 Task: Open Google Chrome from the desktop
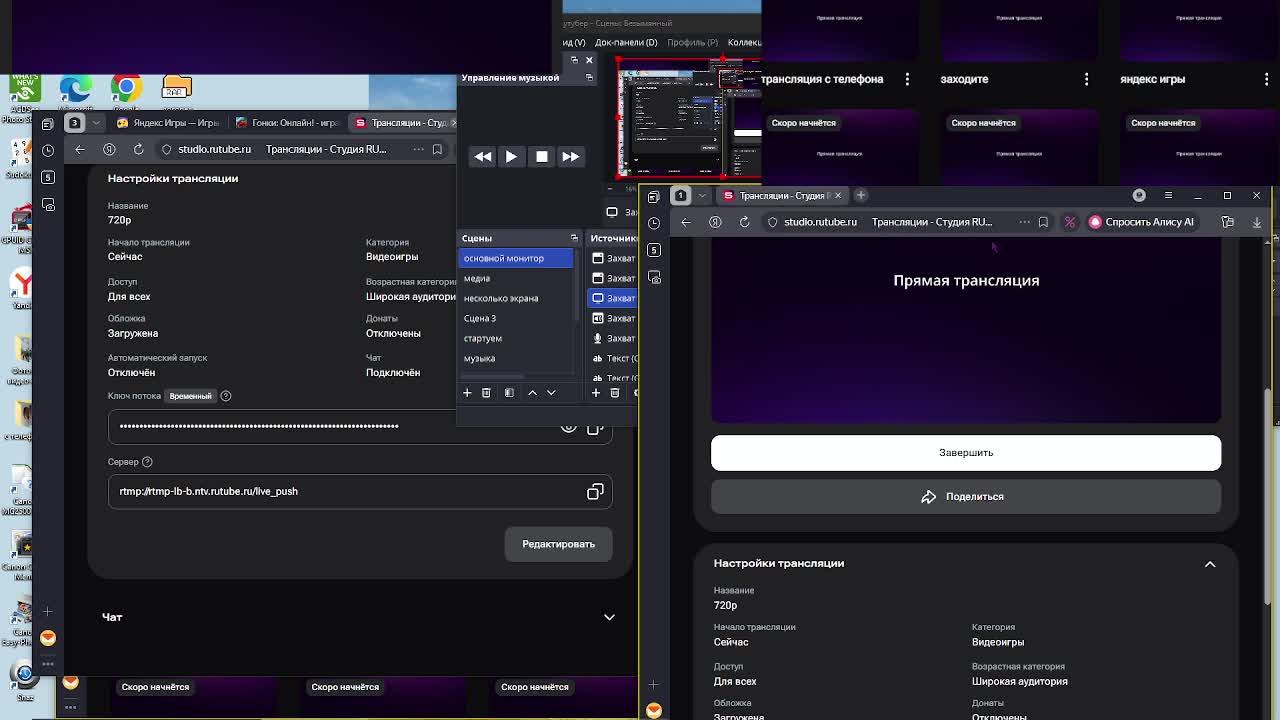click(127, 89)
